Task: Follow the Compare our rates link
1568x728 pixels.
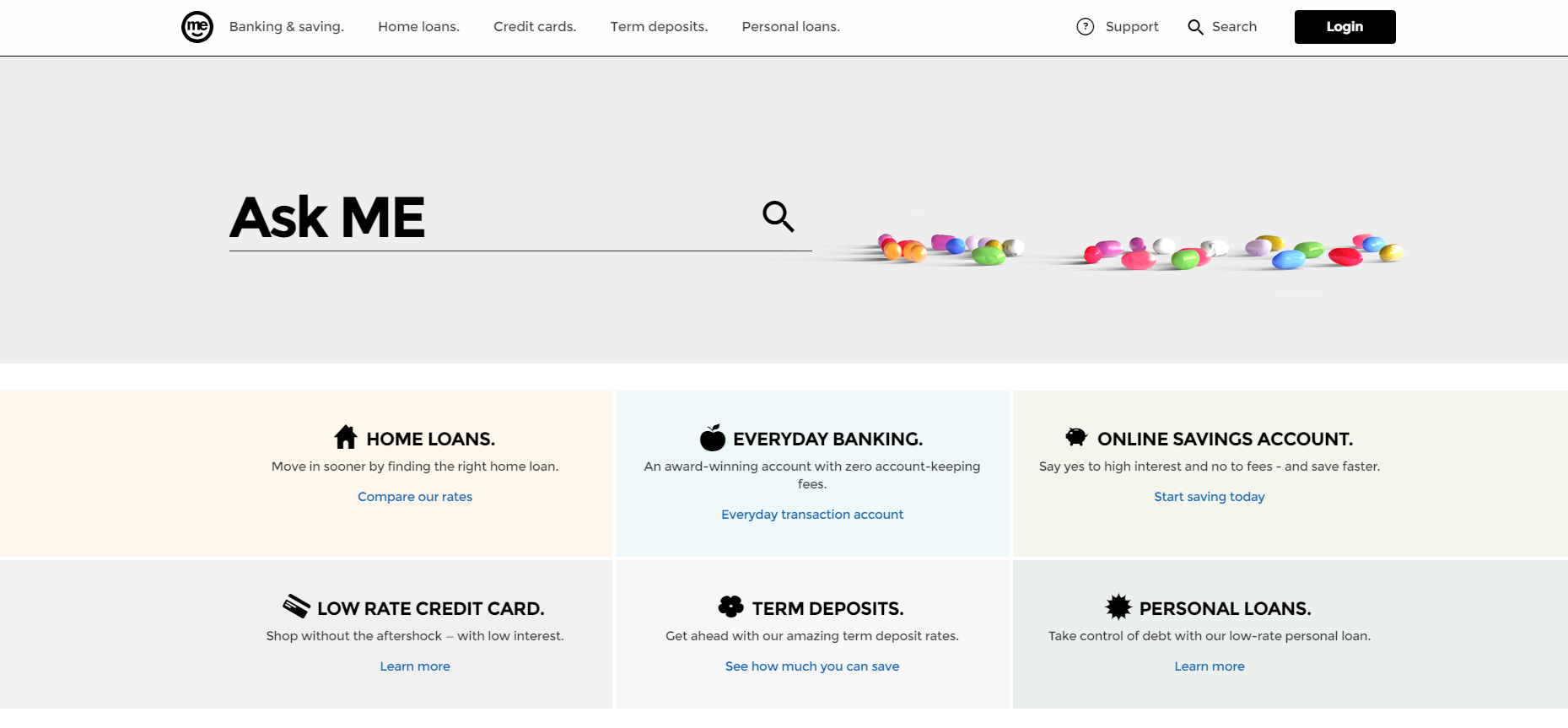Action: coord(415,497)
